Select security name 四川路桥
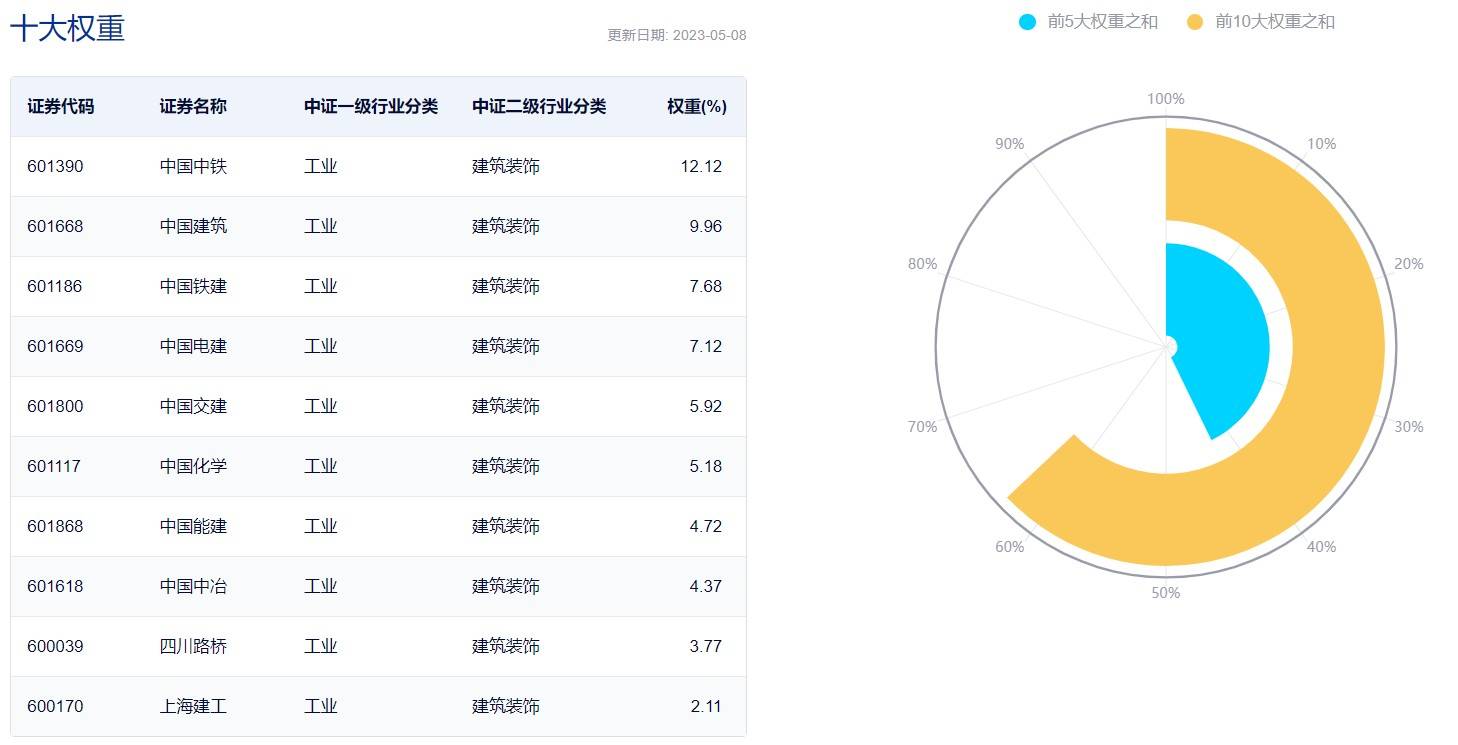This screenshot has height=745, width=1458. [x=193, y=647]
